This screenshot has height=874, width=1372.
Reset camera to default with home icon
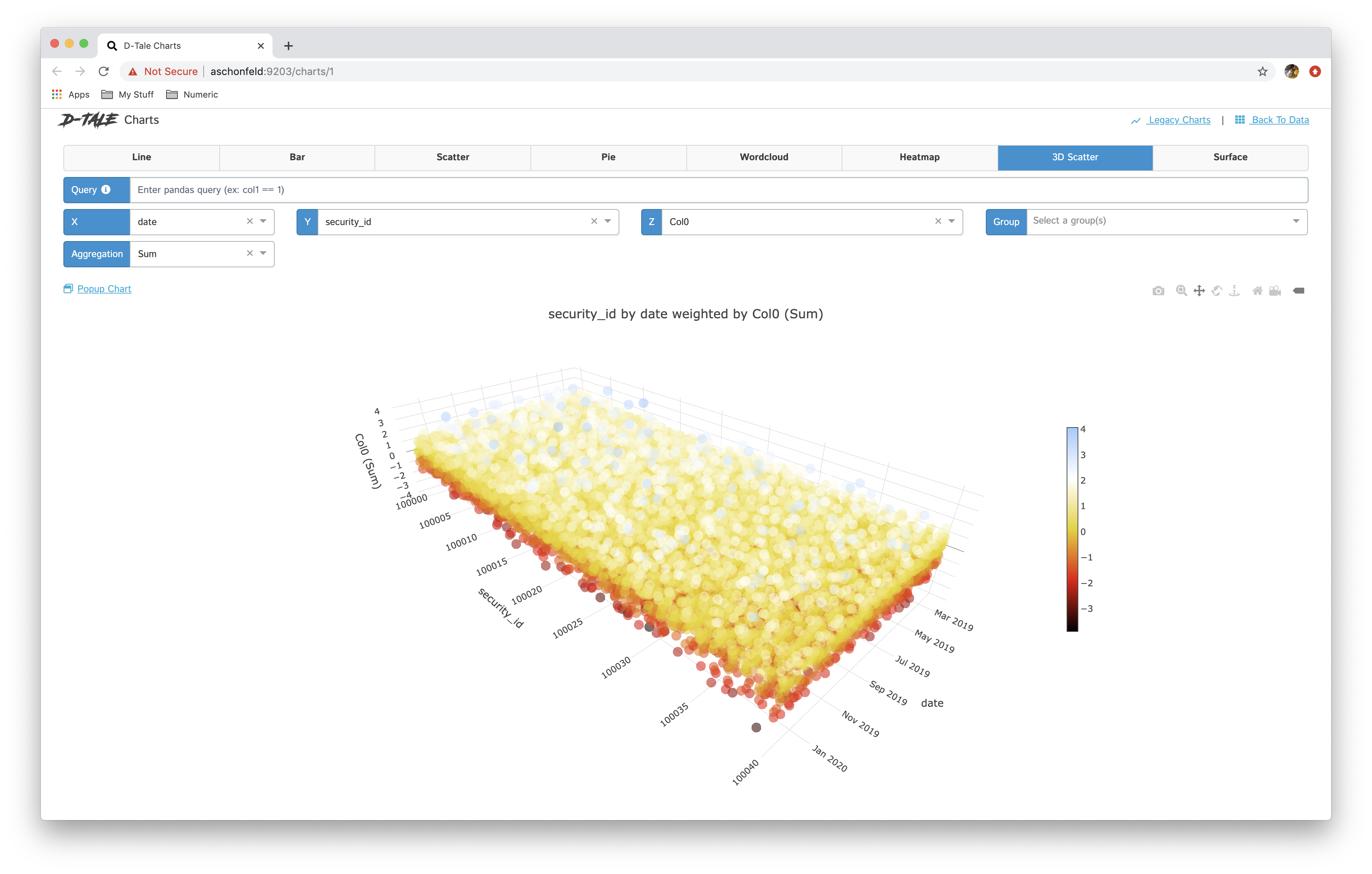[x=1257, y=291]
